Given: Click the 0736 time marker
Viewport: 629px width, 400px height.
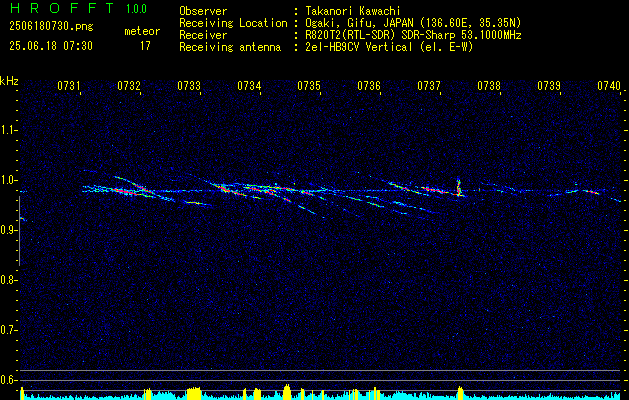Looking at the screenshot, I should (369, 86).
